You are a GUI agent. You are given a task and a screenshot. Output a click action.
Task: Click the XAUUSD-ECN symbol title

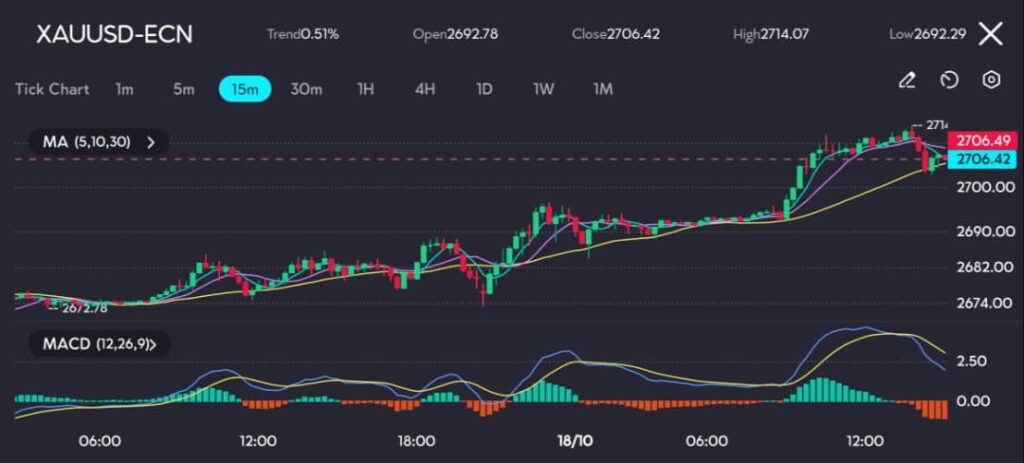(x=114, y=34)
